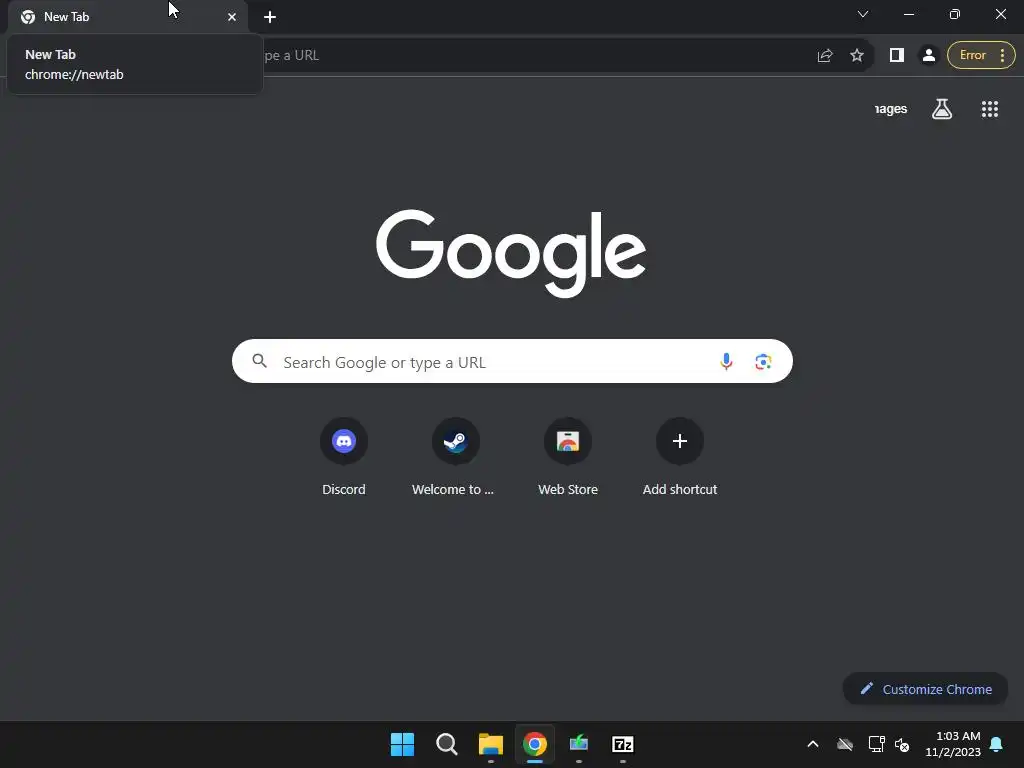The image size is (1024, 768).
Task: Click the Google logo
Action: pyautogui.click(x=511, y=253)
